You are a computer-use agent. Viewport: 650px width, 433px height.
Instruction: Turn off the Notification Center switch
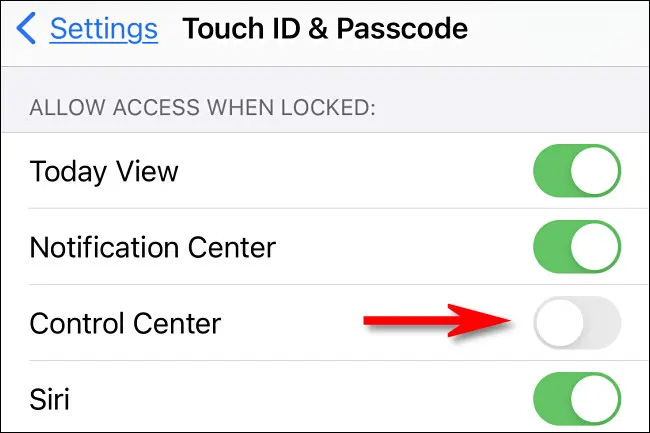[577, 247]
